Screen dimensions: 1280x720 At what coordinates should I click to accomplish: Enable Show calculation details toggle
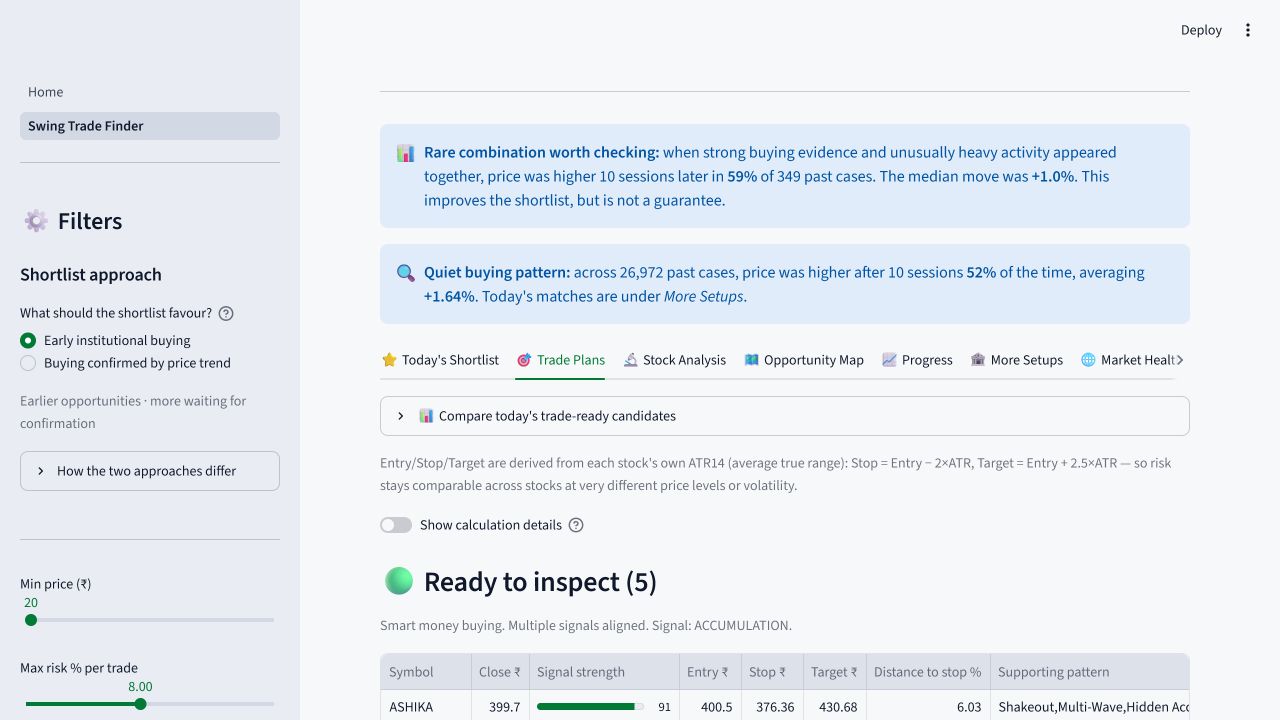pos(396,525)
